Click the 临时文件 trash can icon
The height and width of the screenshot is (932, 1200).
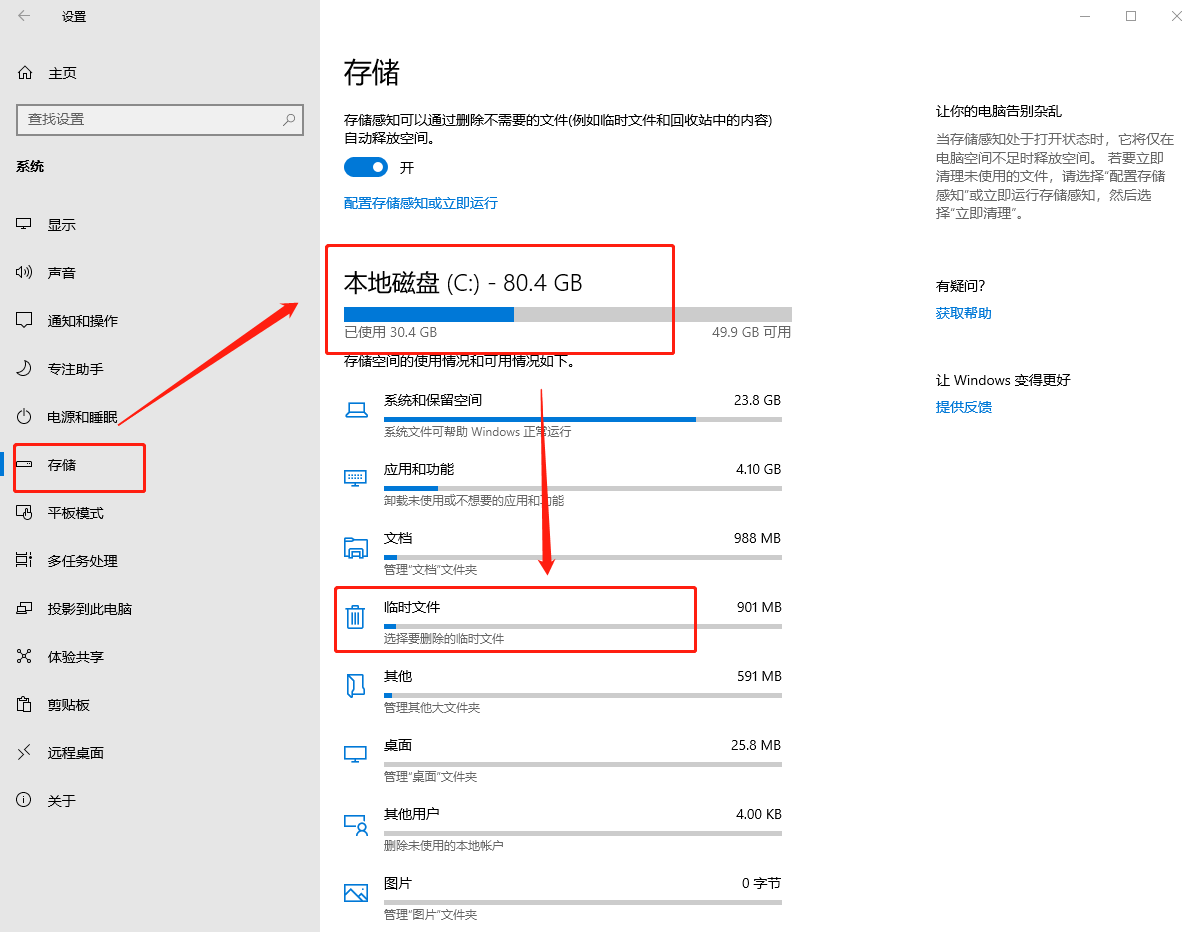[x=355, y=617]
